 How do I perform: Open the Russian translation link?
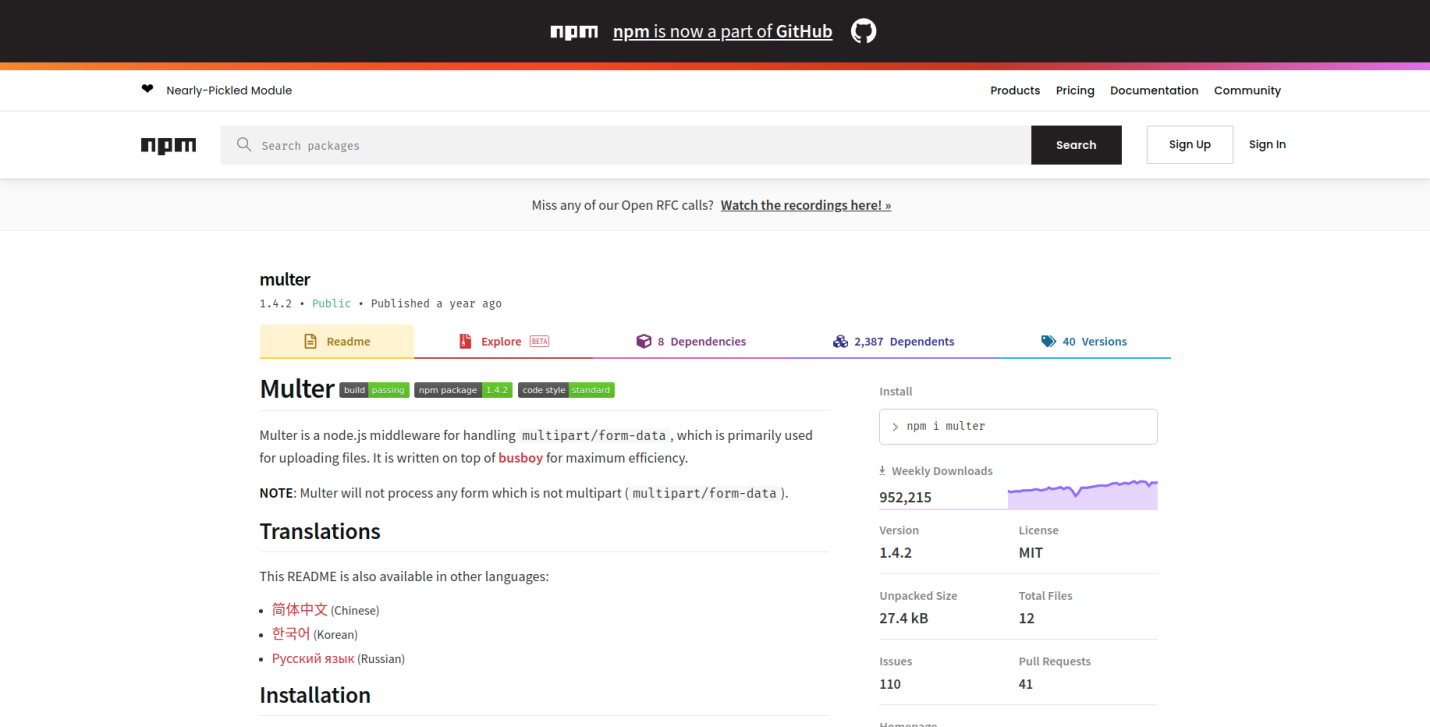click(313, 658)
